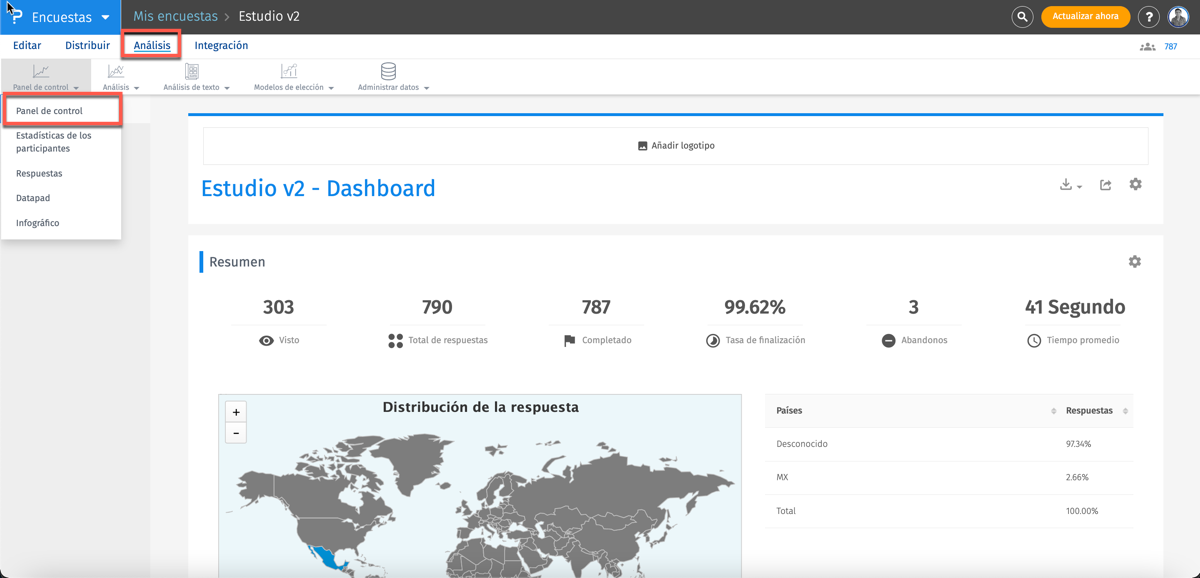Expand the Análisis de texto dropdown

[x=196, y=77]
